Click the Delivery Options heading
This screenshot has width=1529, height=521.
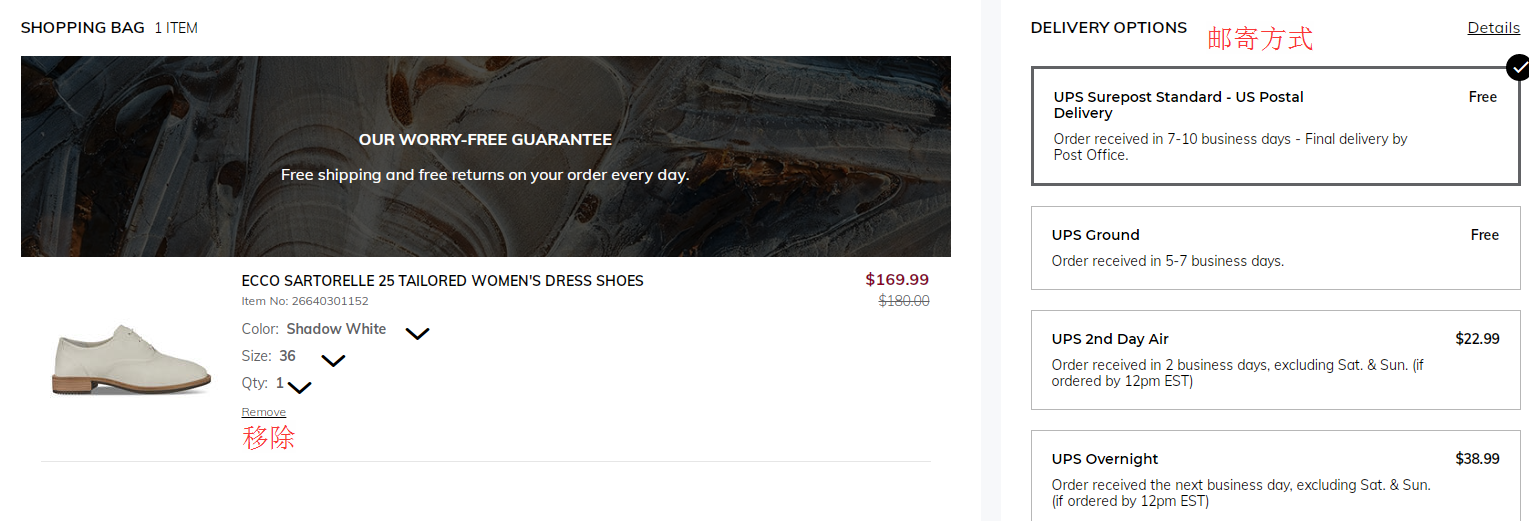pyautogui.click(x=1108, y=28)
